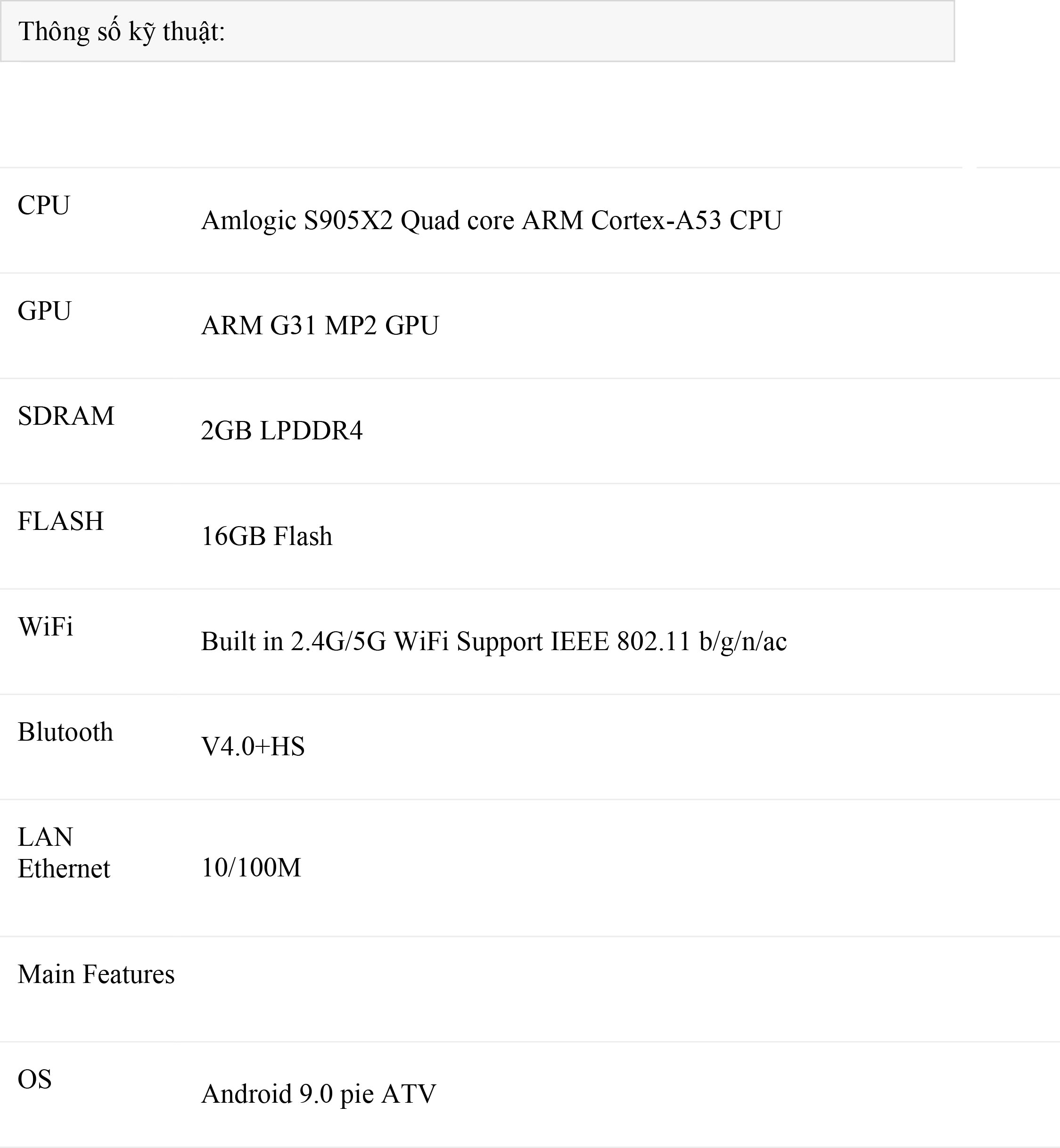
Task: Click the GPU row label
Action: click(x=44, y=311)
